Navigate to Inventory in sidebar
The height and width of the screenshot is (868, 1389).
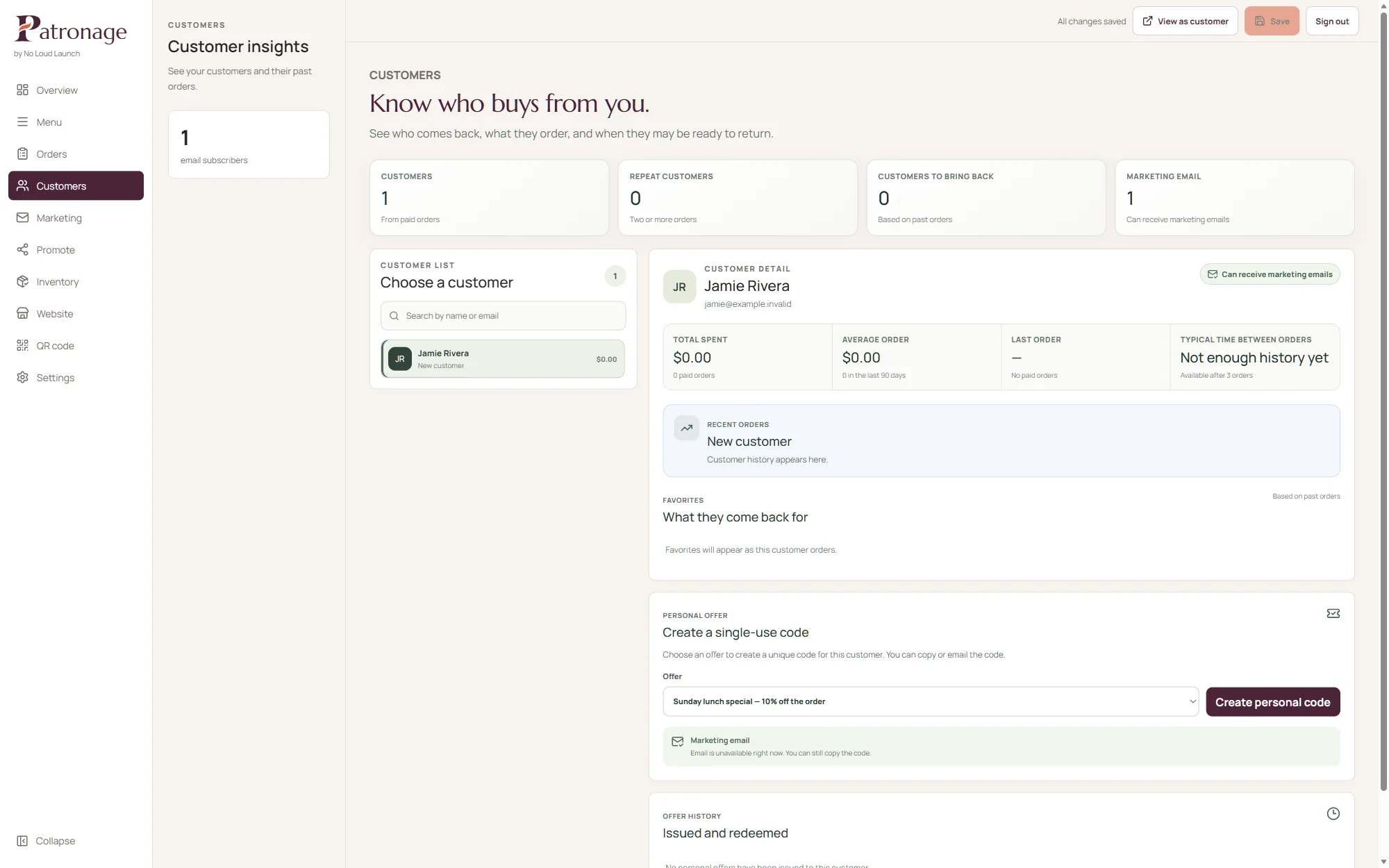[x=76, y=281]
